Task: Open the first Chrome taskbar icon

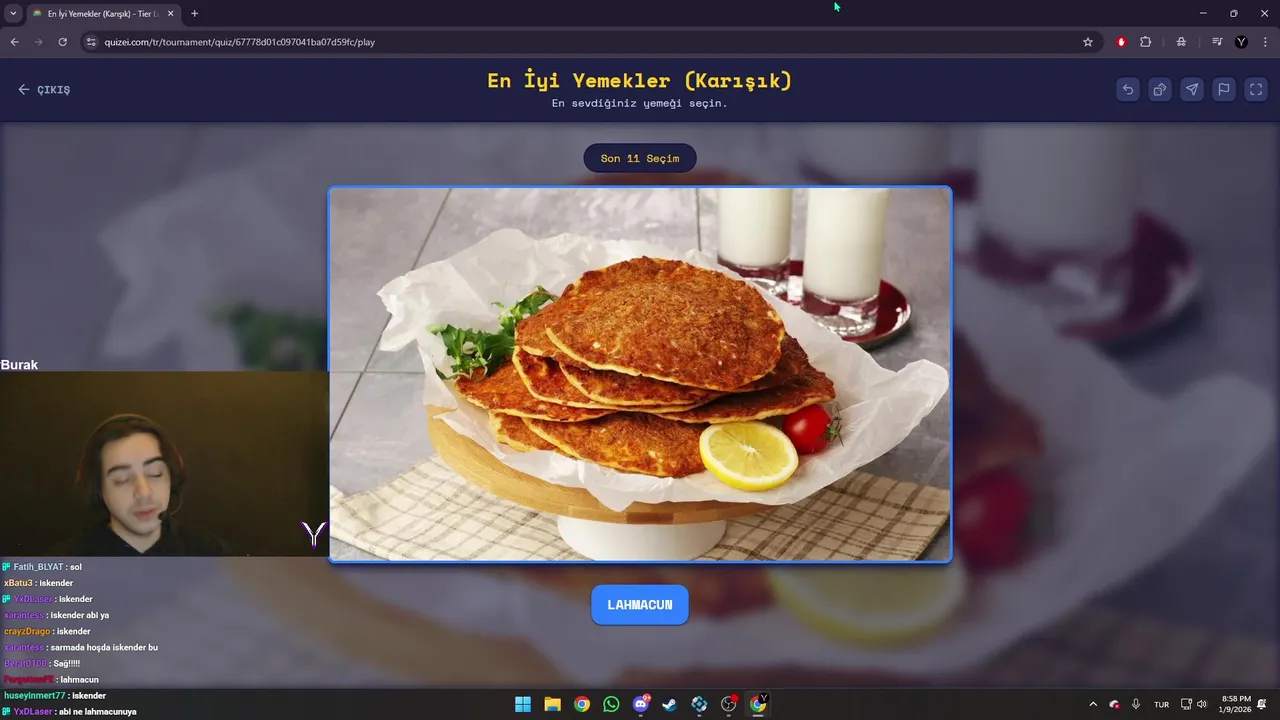Action: tap(582, 704)
